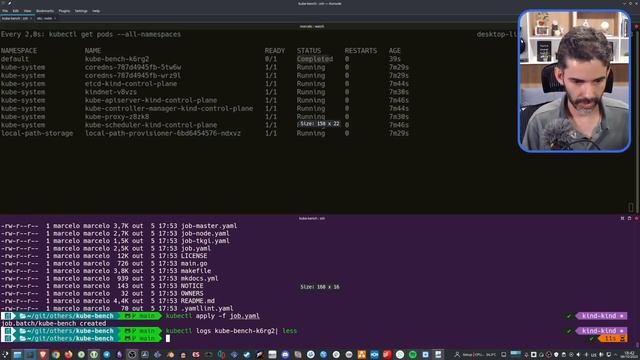Select pod name kube-bench-k6rg2 in the watch output
Image resolution: width=640 pixels, height=360 pixels.
(x=117, y=59)
